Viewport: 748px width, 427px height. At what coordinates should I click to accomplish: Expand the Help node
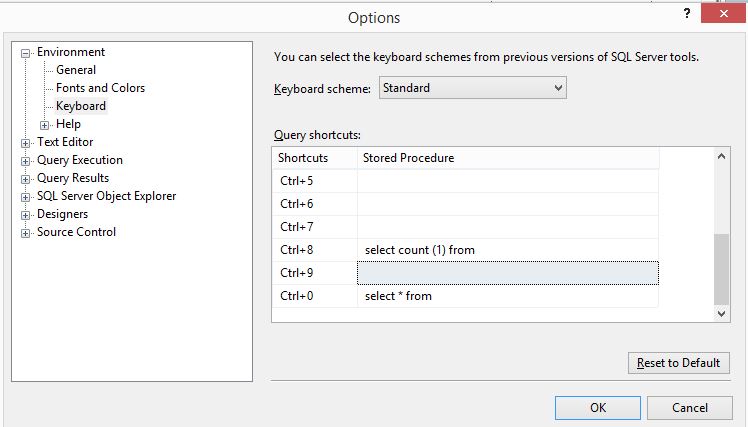(44, 125)
